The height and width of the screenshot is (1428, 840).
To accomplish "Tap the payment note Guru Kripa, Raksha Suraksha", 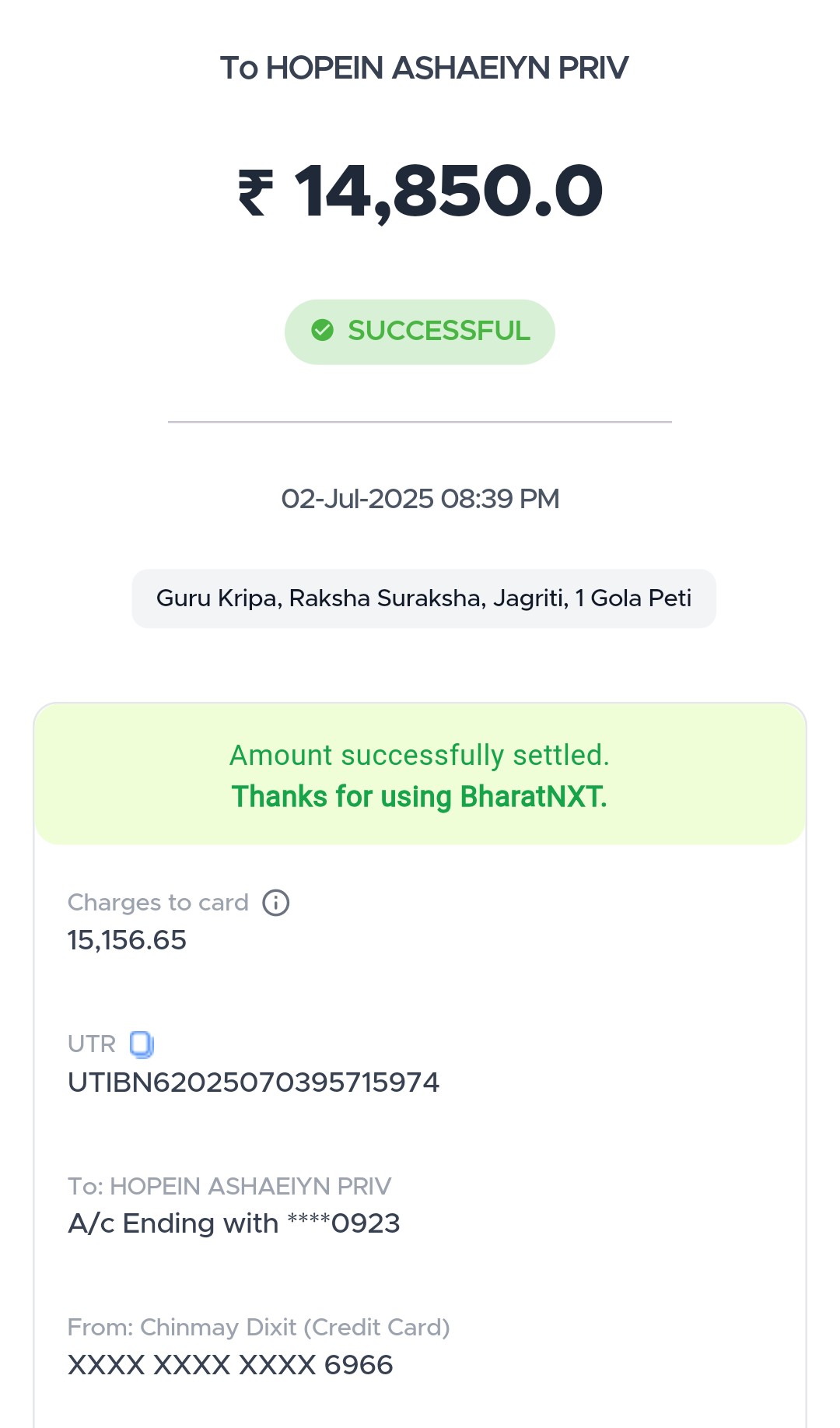I will click(x=424, y=598).
